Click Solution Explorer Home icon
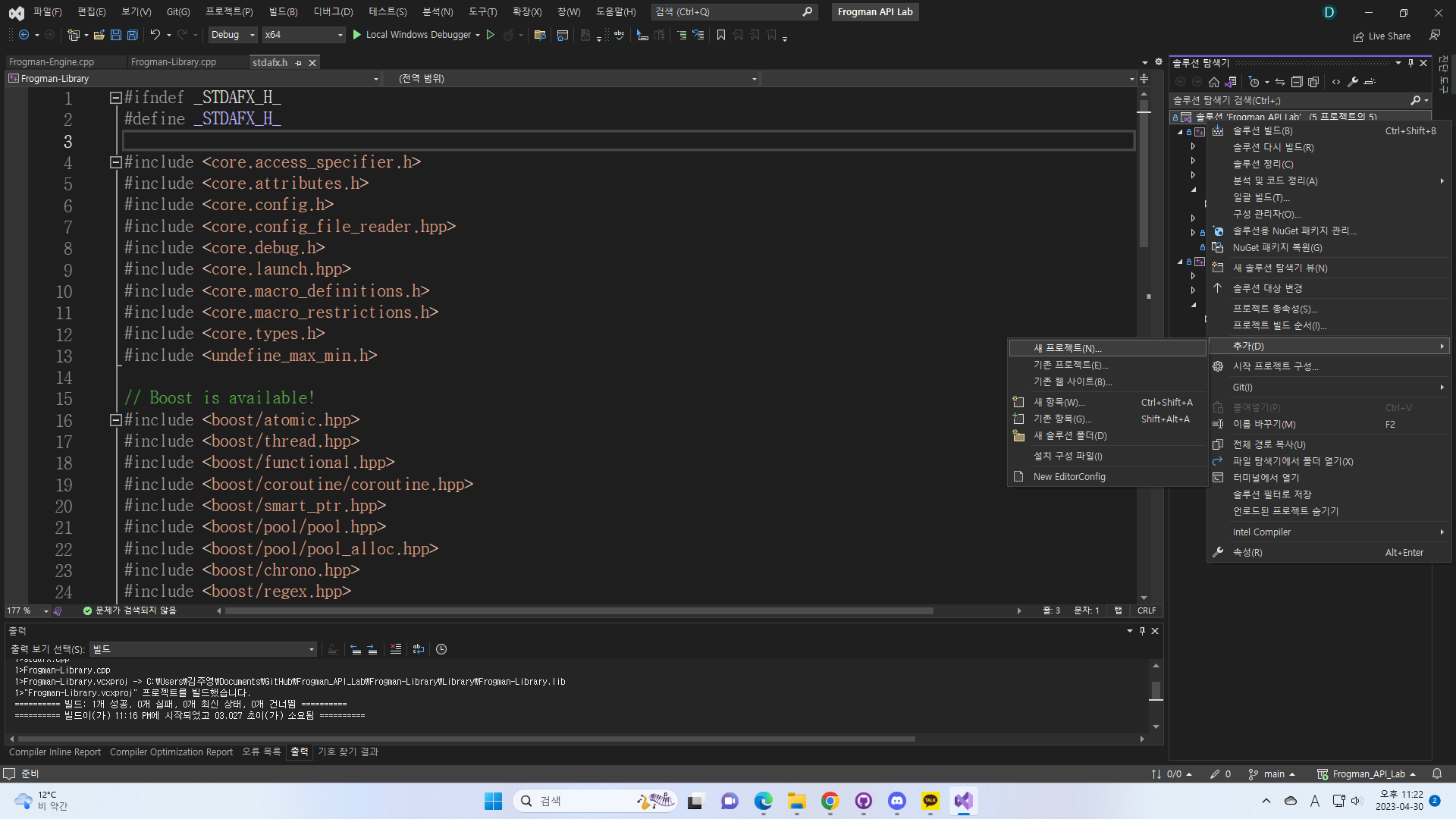1456x819 pixels. click(1214, 82)
